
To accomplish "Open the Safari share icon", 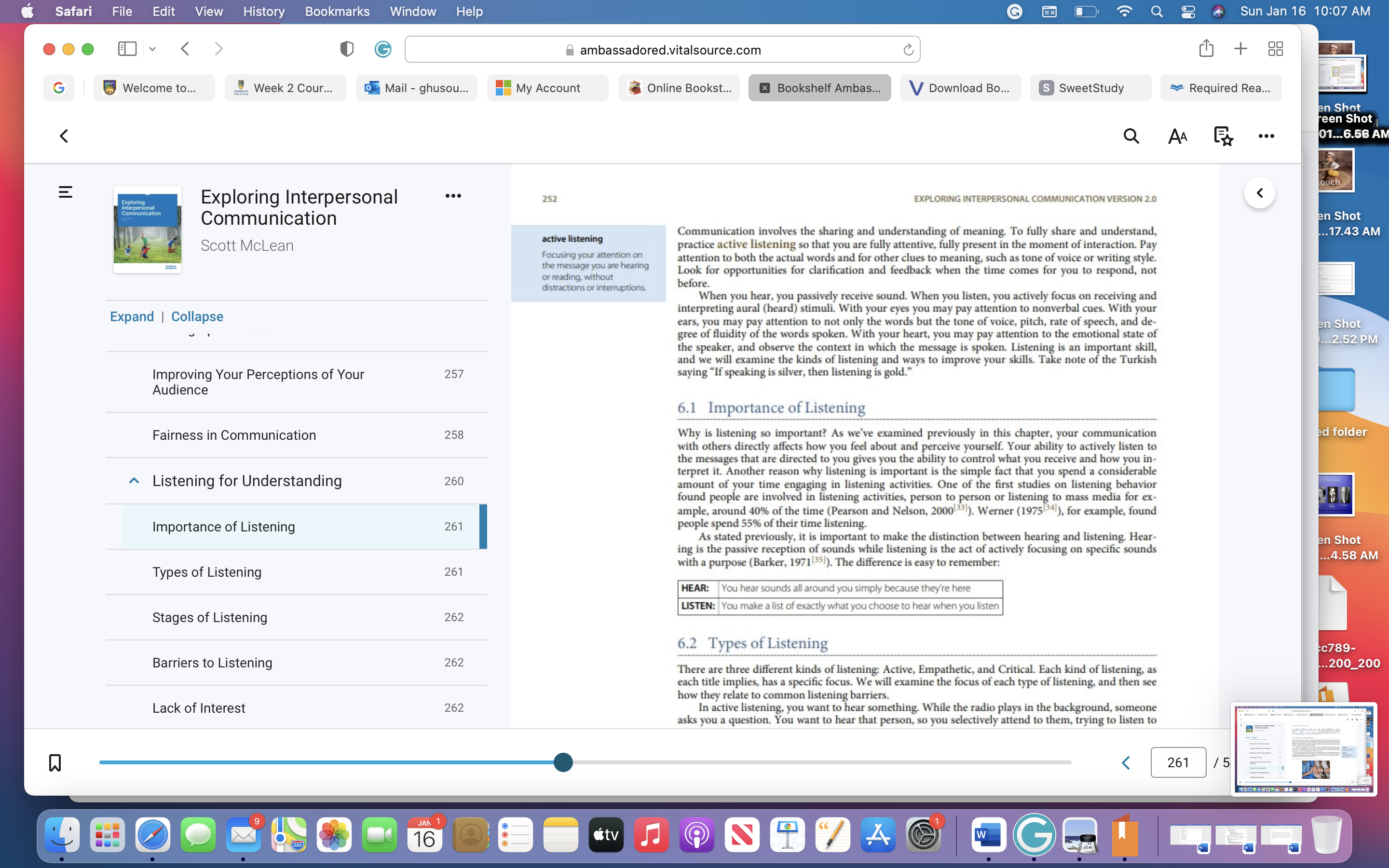I will point(1206,49).
